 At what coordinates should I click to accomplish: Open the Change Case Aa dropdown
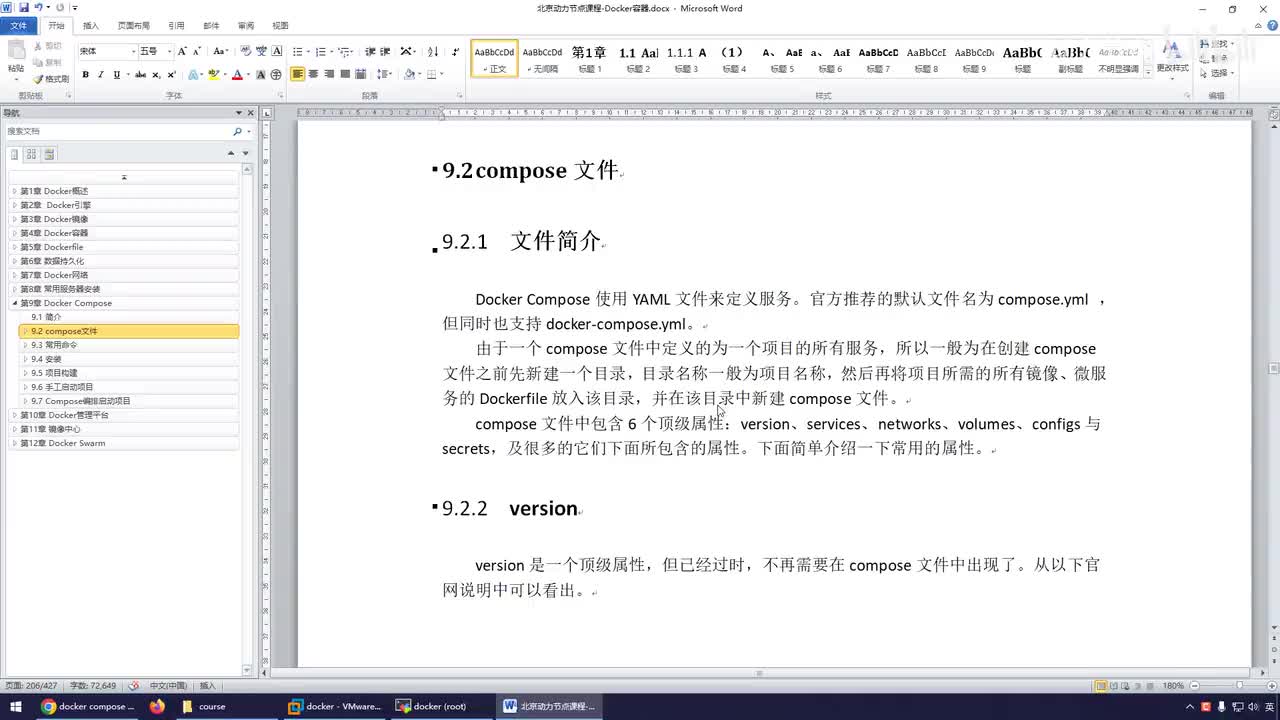click(x=221, y=51)
